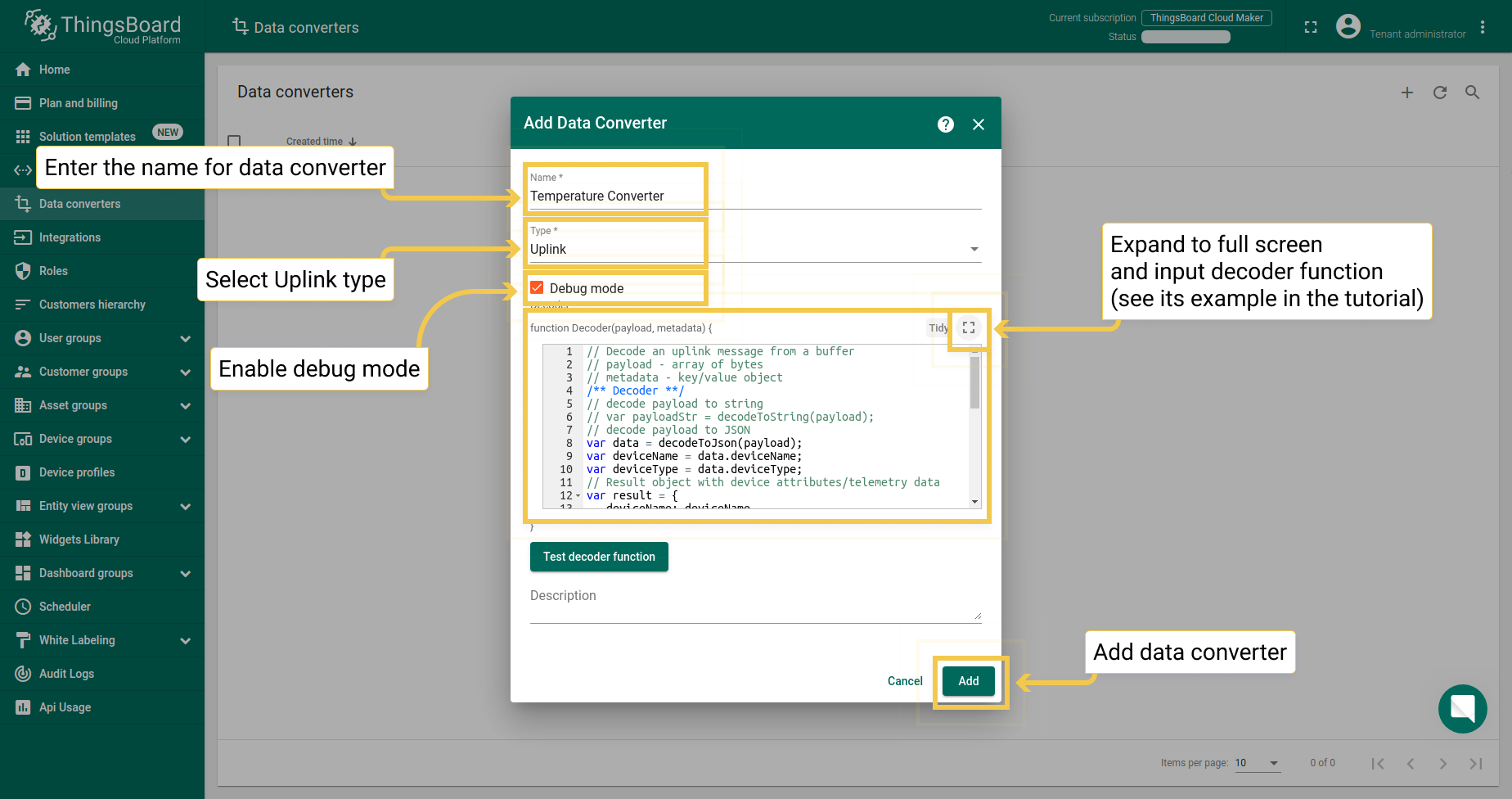Screen dimensions: 1512x799
Task: Expand Dashboard groups chevron
Action: tap(186, 573)
